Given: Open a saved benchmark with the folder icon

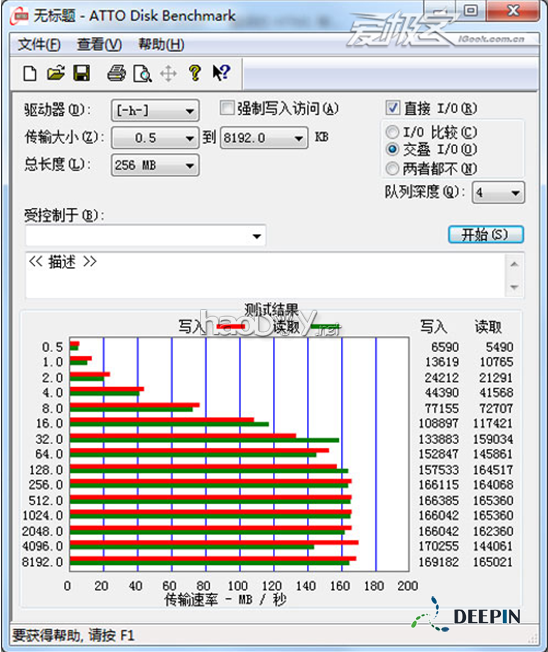Looking at the screenshot, I should click(x=55, y=74).
